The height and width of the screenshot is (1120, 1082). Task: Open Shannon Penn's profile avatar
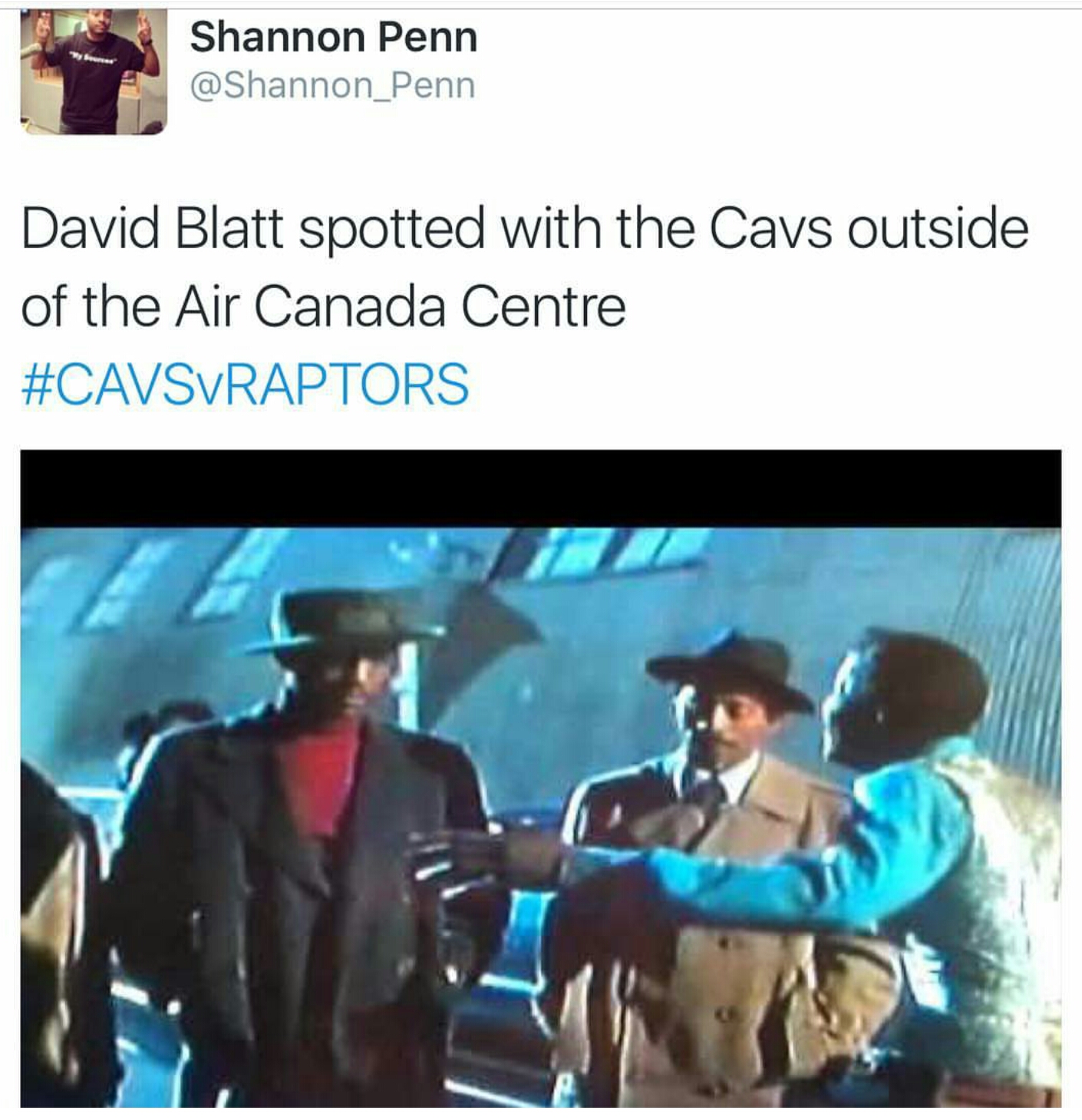click(93, 72)
